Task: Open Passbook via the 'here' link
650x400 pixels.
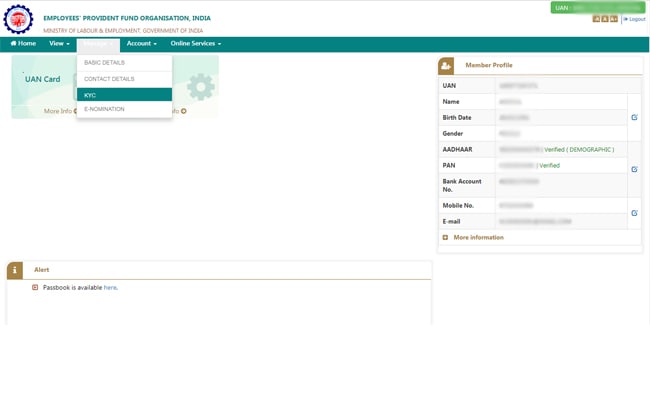Action: click(x=110, y=287)
